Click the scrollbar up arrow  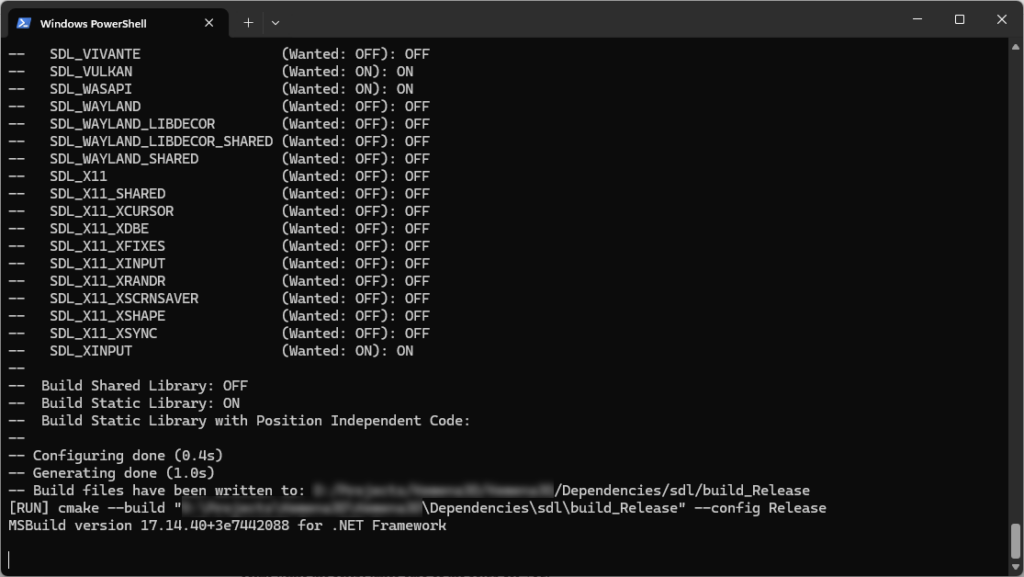1016,47
